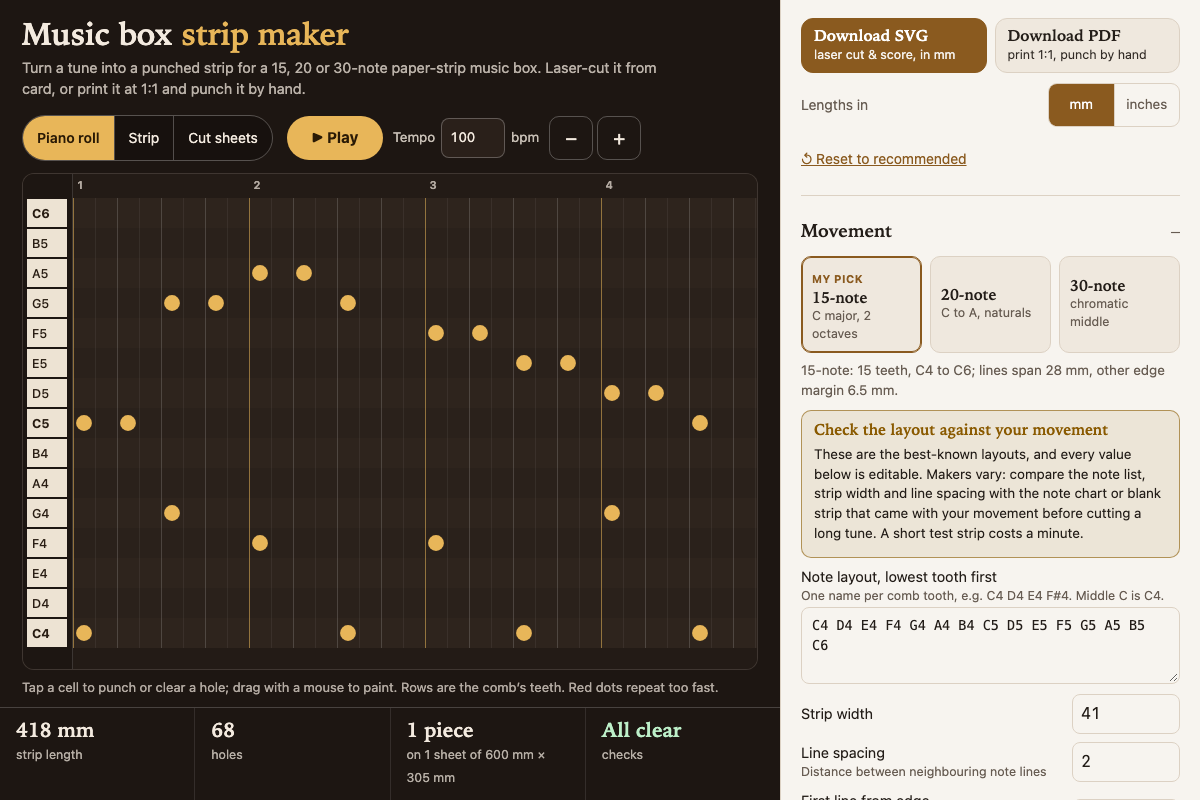
Task: Collapse the Movement section
Action: [x=1175, y=232]
